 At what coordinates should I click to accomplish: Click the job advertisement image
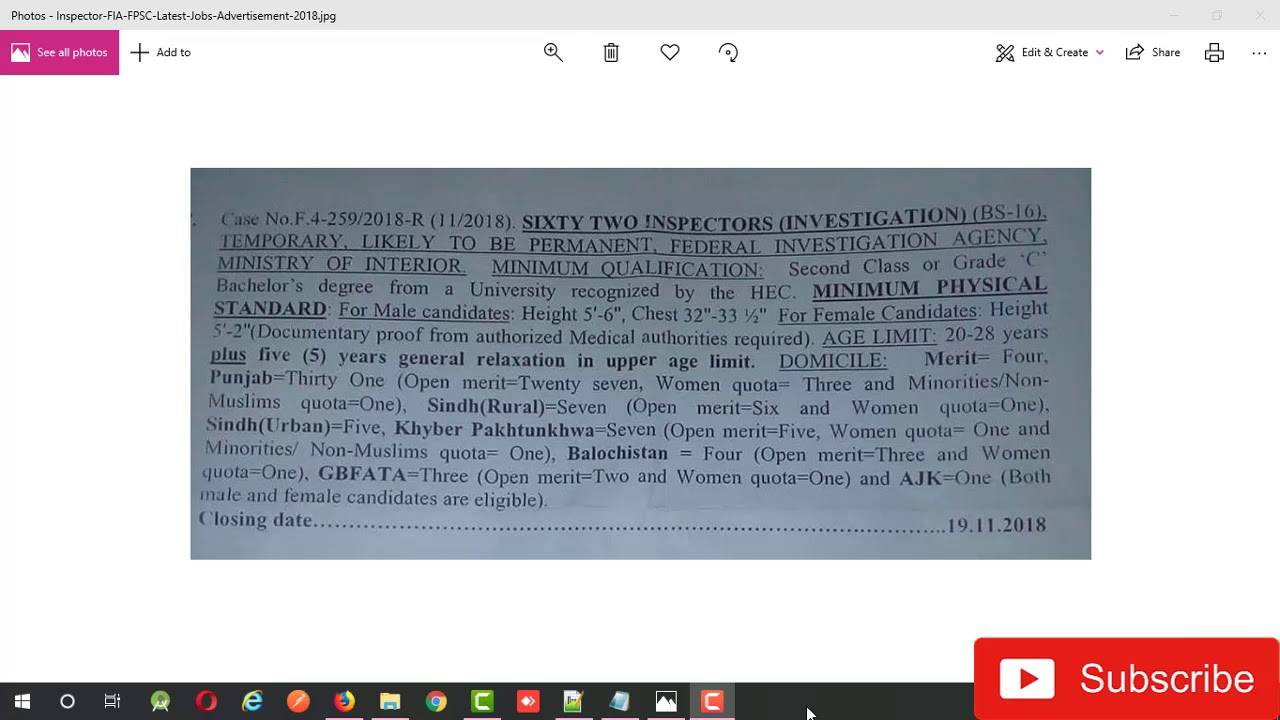[x=640, y=363]
